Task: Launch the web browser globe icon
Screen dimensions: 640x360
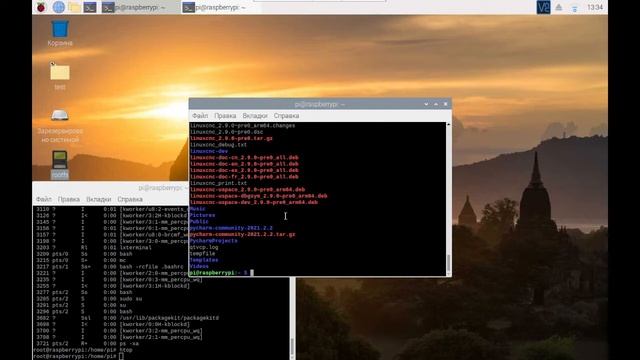Action: tap(58, 7)
